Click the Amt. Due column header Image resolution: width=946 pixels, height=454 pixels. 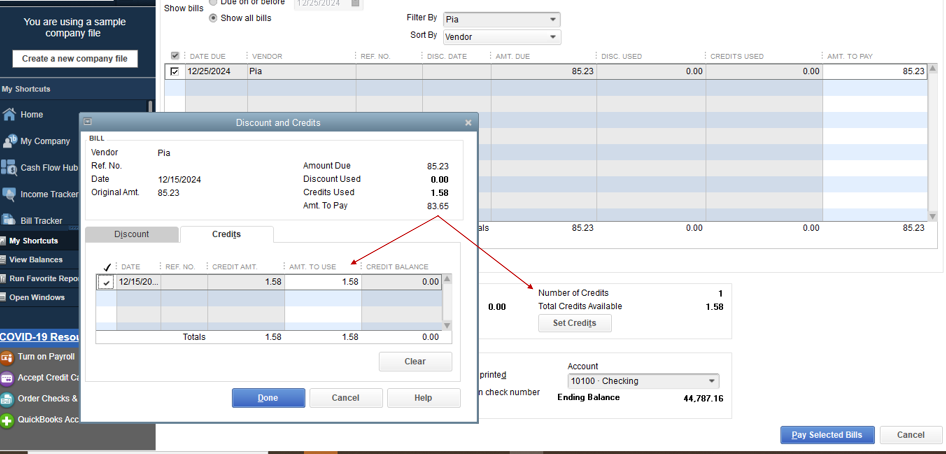tap(512, 56)
